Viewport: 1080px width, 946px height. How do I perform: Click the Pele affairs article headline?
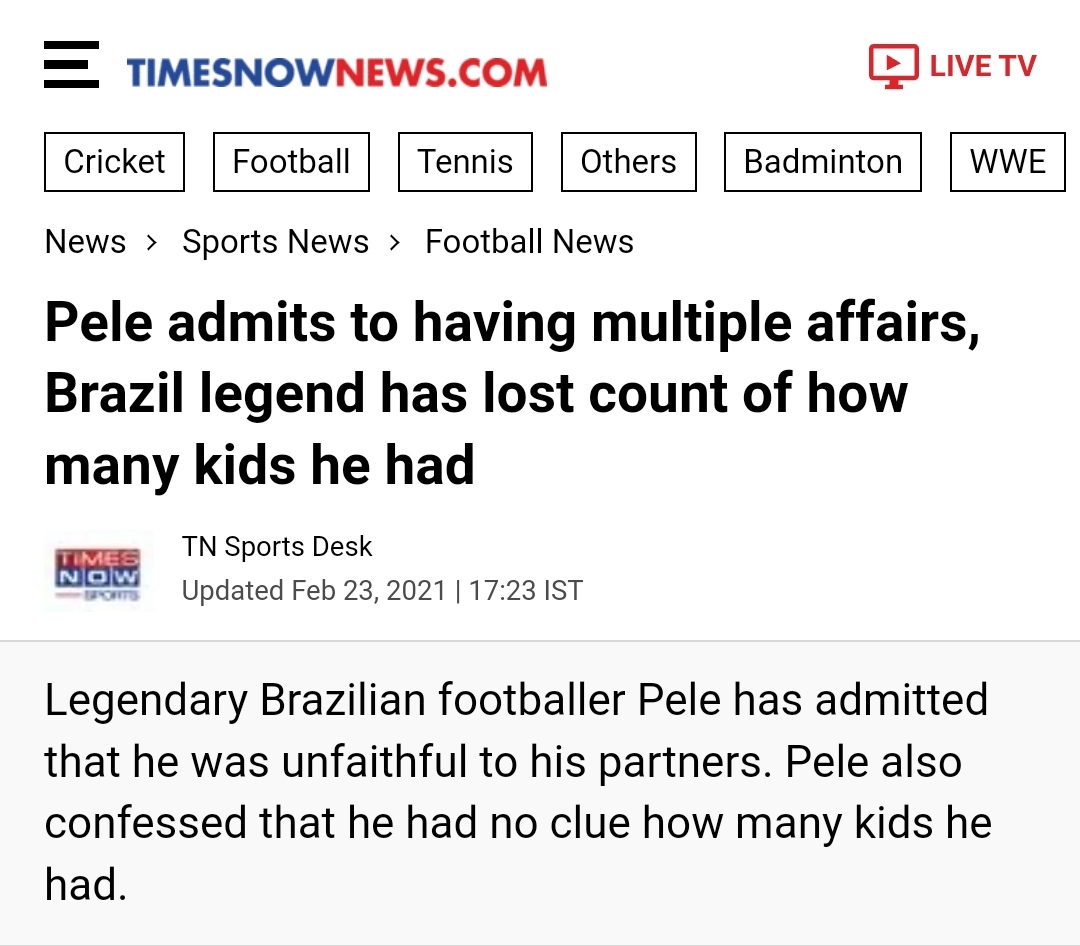coord(510,393)
